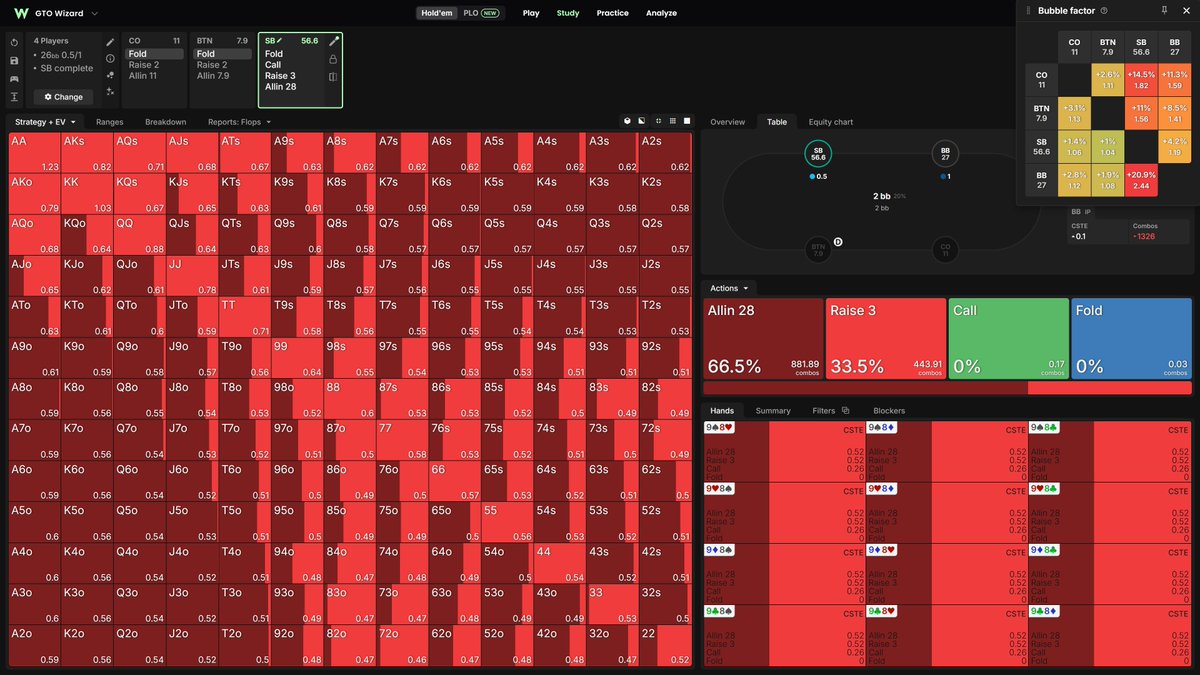Select the Hands tab
The width and height of the screenshot is (1200, 675).
tap(722, 411)
